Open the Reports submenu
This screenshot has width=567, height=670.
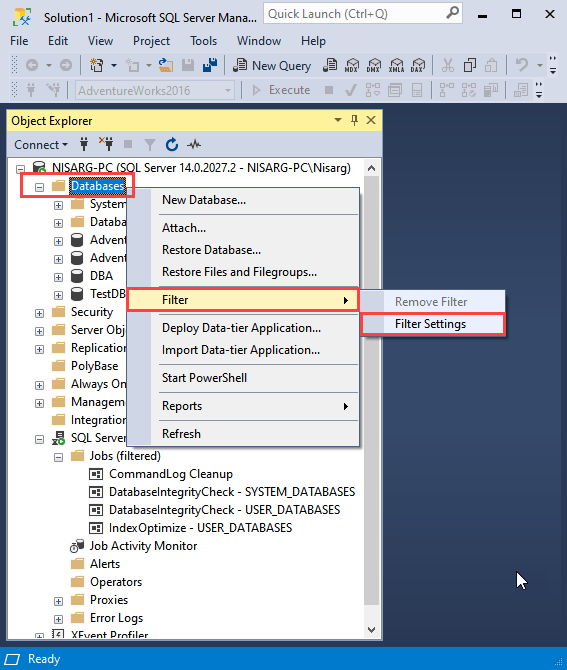[243, 406]
